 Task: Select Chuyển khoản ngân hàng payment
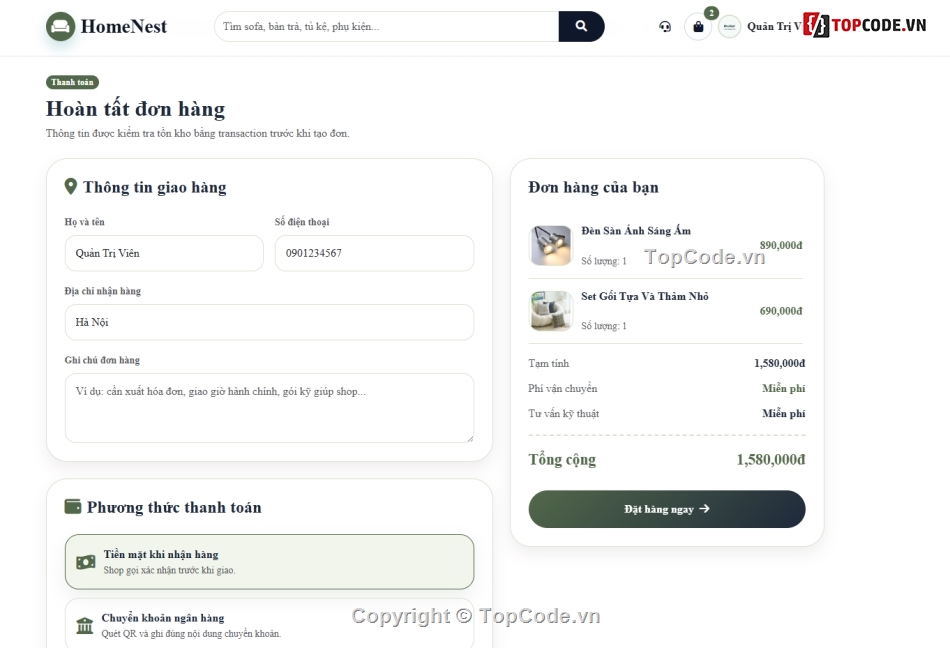point(270,625)
